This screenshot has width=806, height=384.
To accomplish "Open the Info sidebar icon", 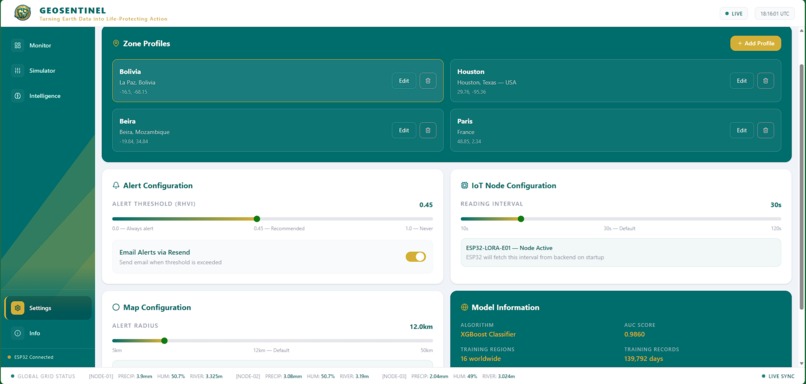I will click(x=18, y=333).
